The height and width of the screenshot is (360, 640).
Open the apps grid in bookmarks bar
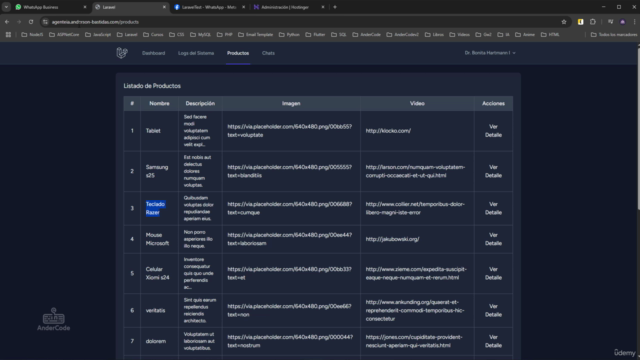[8, 35]
